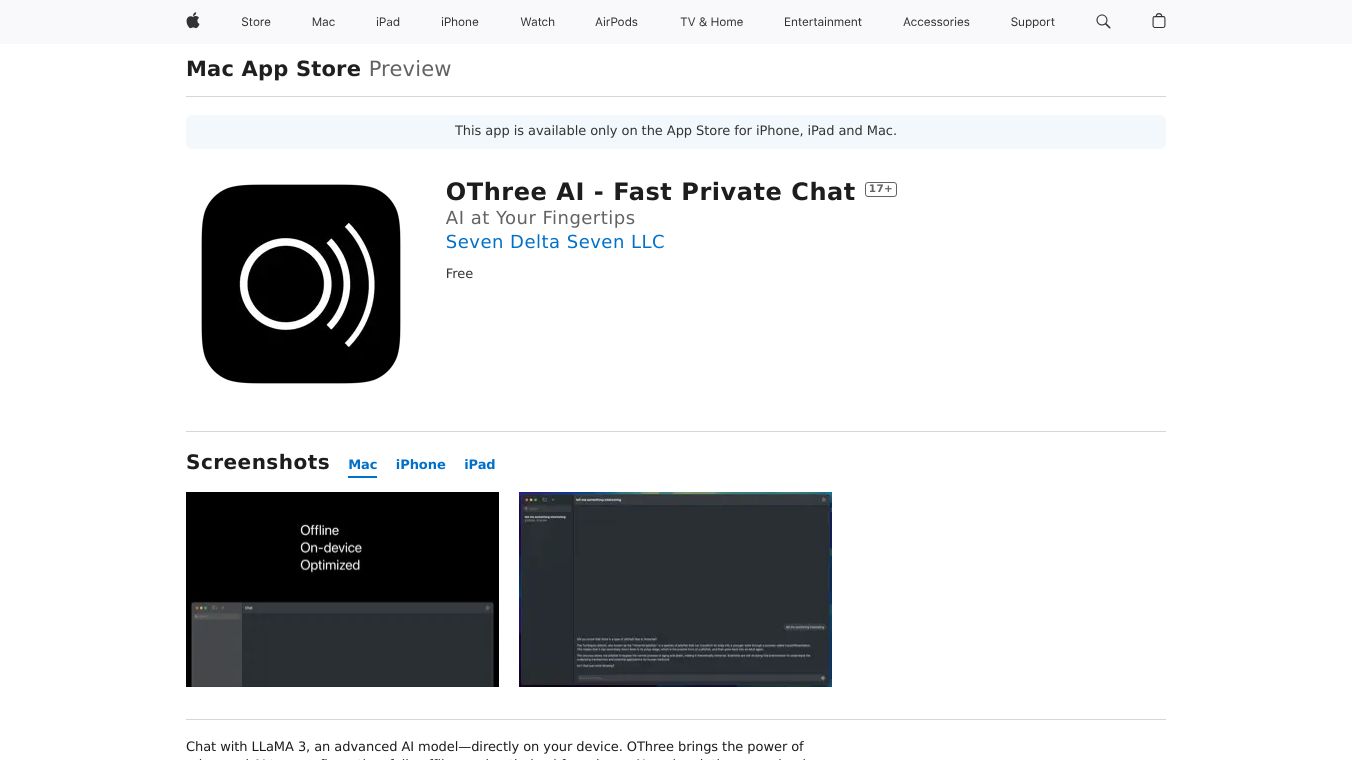Click the Mac App Store heading link
This screenshot has width=1352, height=760.
pos(273,69)
